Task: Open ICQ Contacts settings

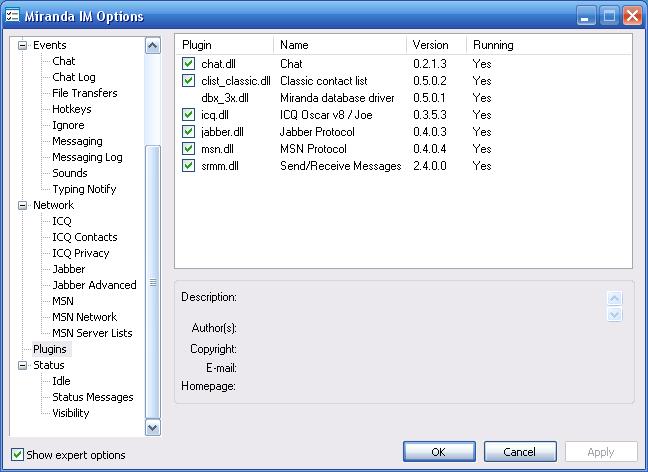Action: (x=85, y=237)
